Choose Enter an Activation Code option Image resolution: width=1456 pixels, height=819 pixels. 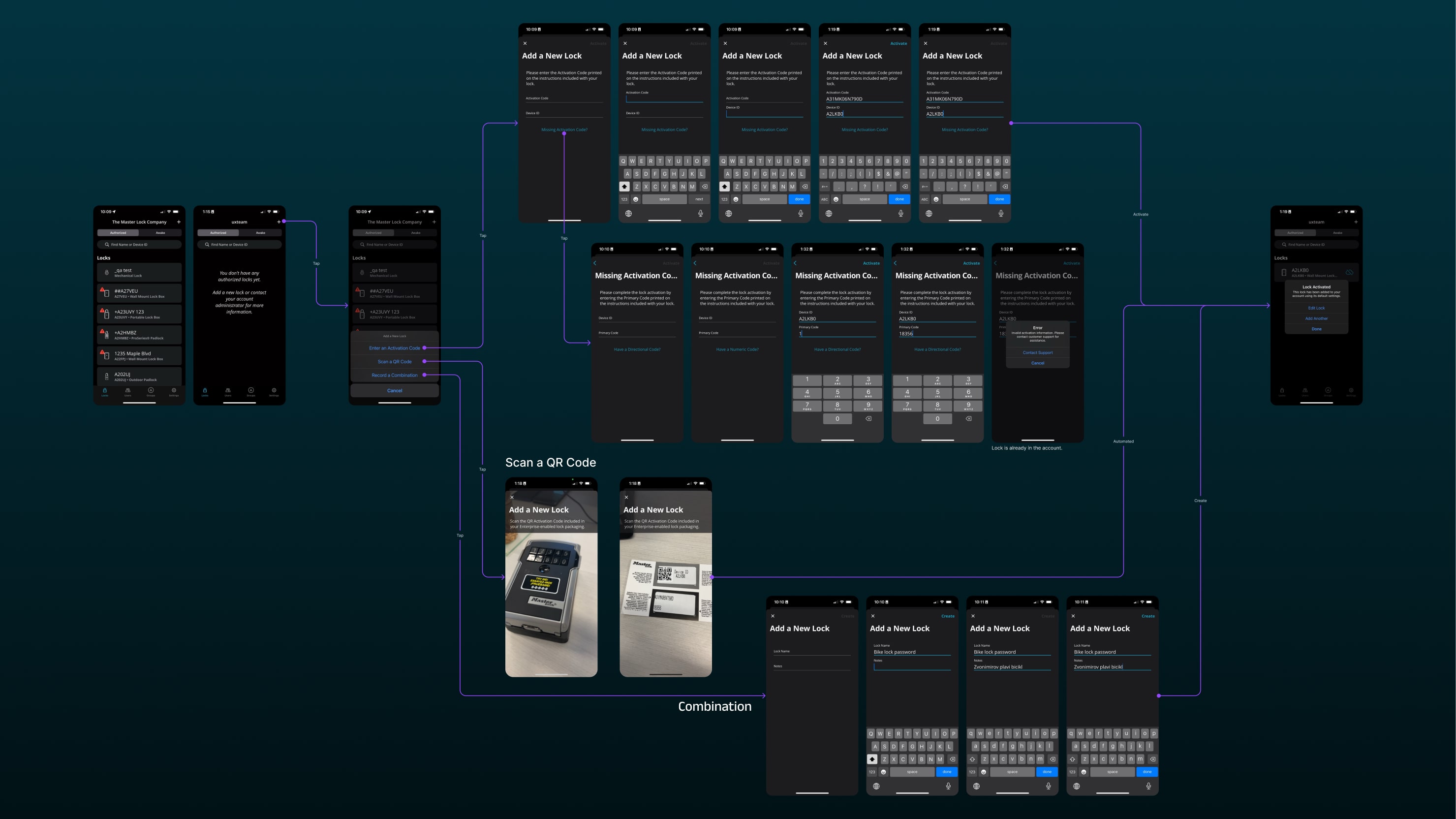click(395, 348)
